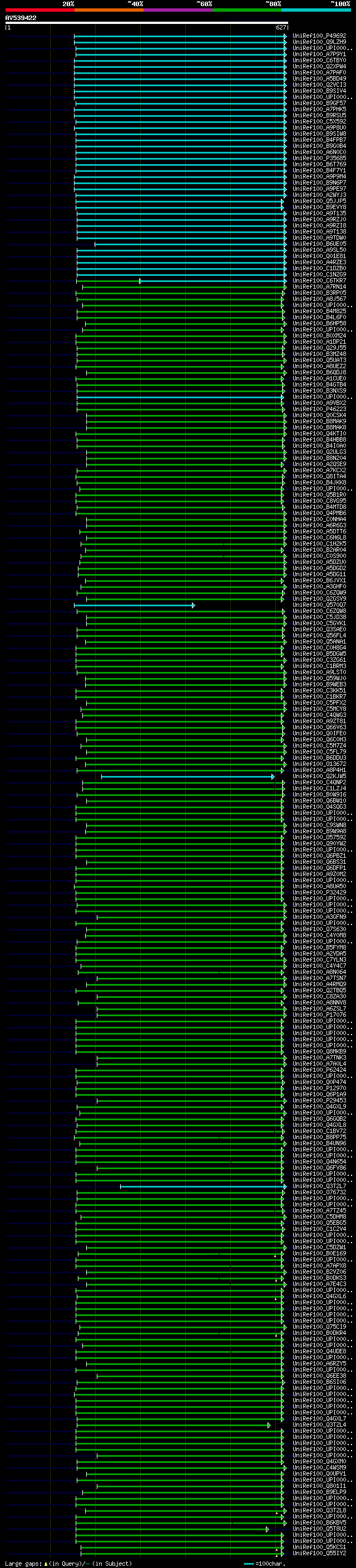This screenshot has width=356, height=1568.
Task: Open UniRef100_P46223 hit
Action: (319, 409)
